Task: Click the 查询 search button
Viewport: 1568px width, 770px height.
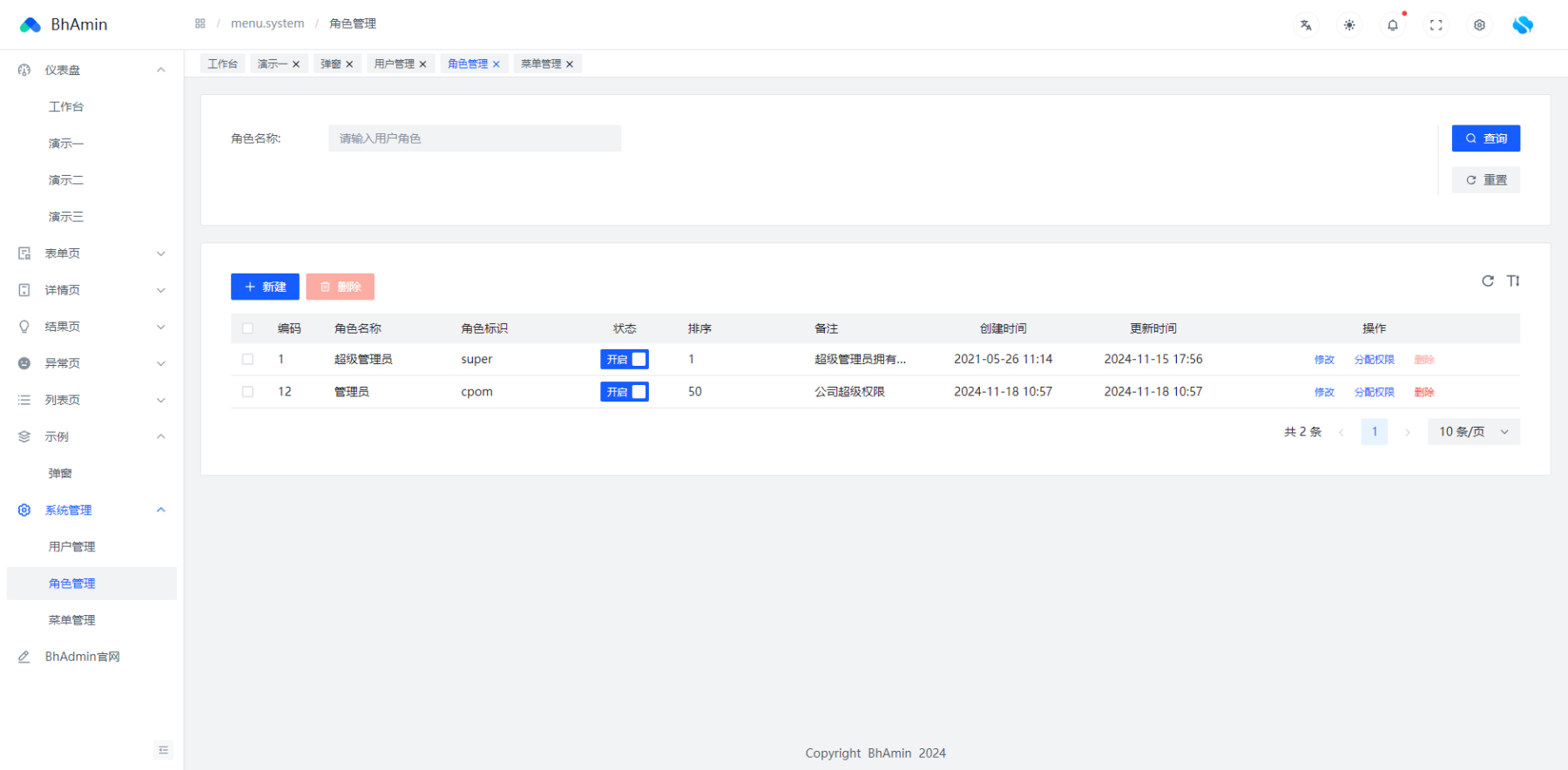Action: (1486, 138)
